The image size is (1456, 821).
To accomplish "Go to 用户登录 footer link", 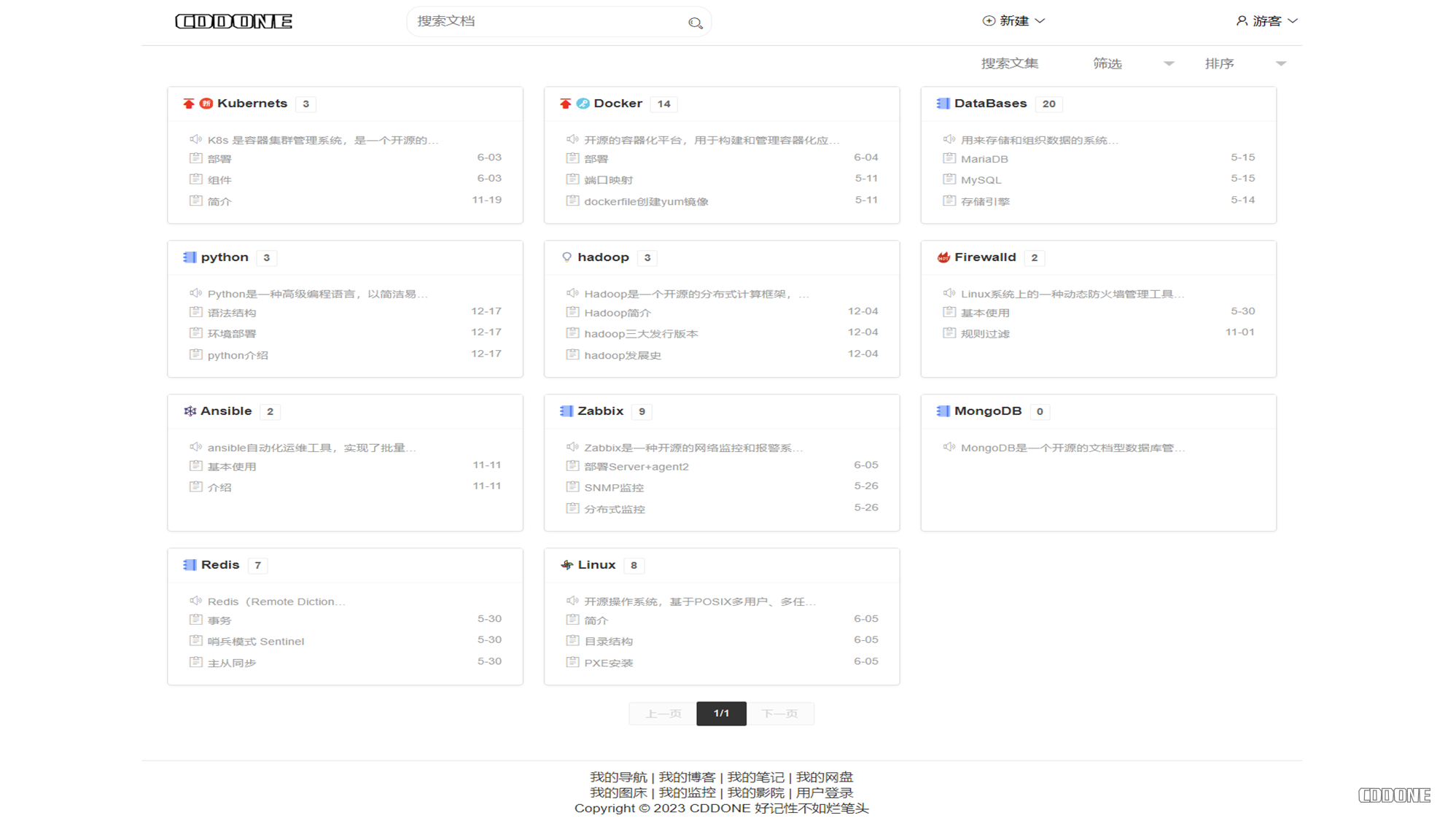I will 824,793.
